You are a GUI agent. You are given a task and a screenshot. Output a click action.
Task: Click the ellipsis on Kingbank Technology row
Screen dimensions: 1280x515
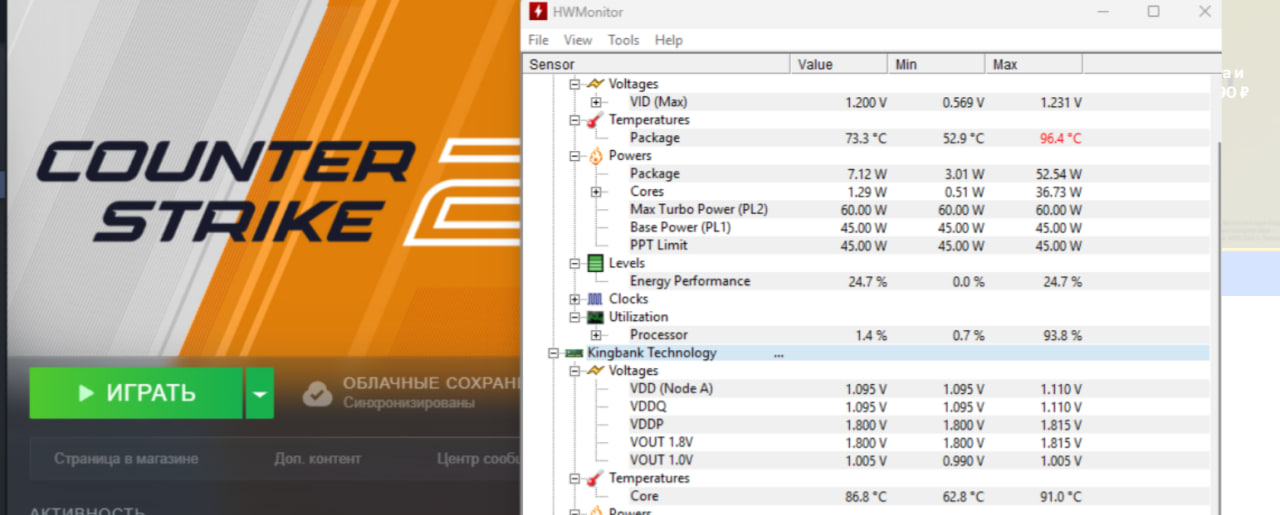point(779,354)
